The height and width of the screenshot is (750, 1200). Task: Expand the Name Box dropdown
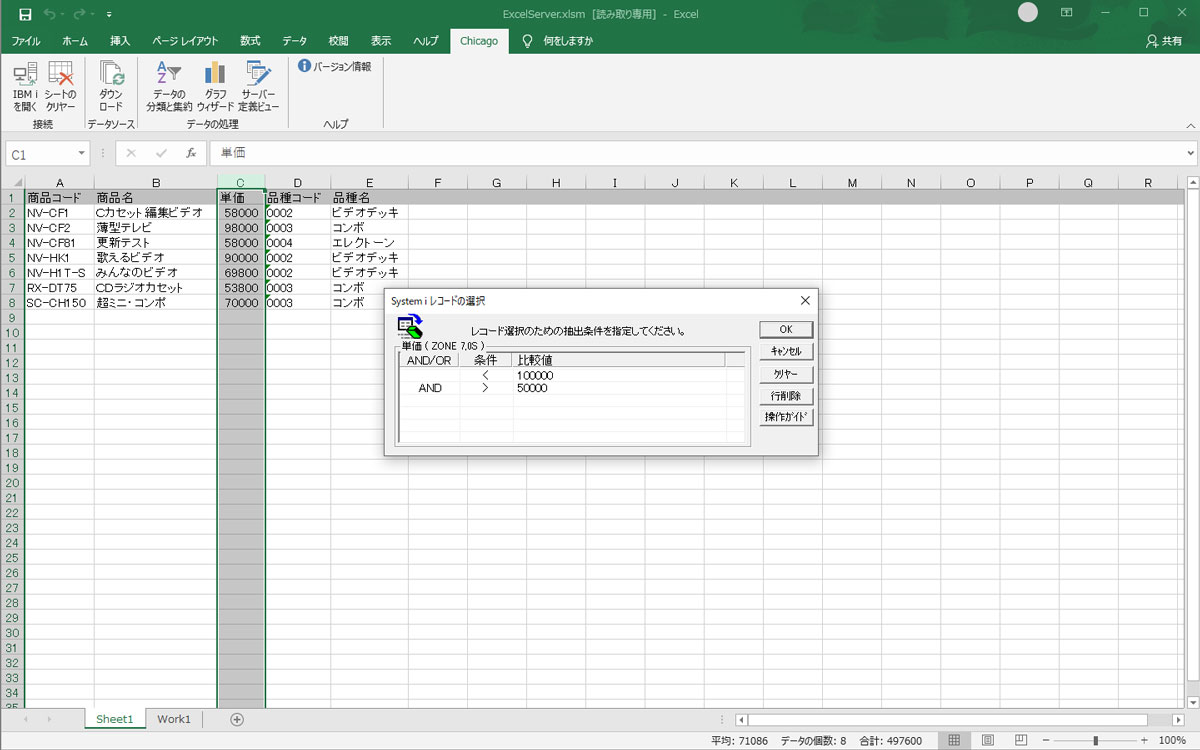pyautogui.click(x=82, y=154)
